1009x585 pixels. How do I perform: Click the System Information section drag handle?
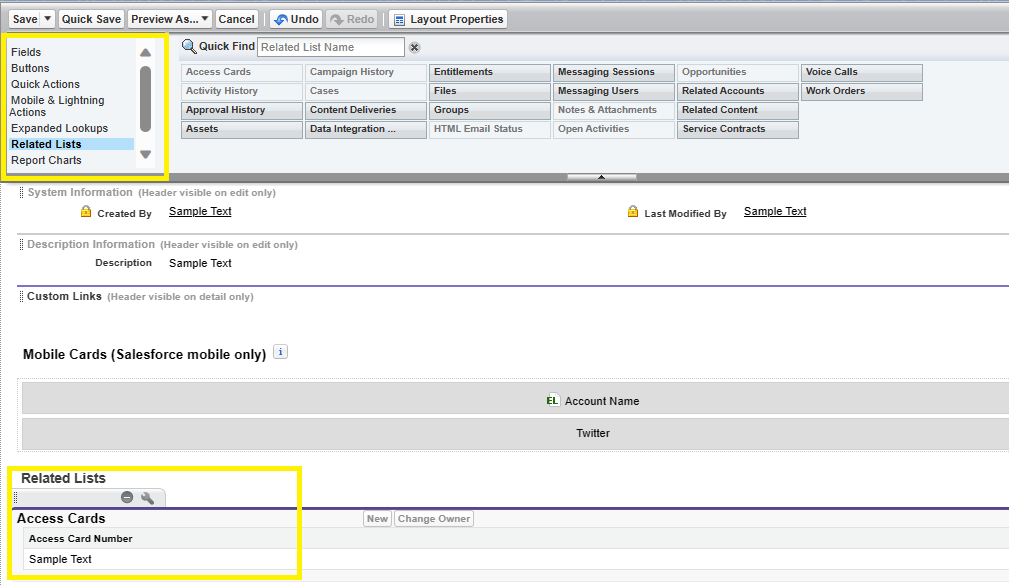(21, 192)
